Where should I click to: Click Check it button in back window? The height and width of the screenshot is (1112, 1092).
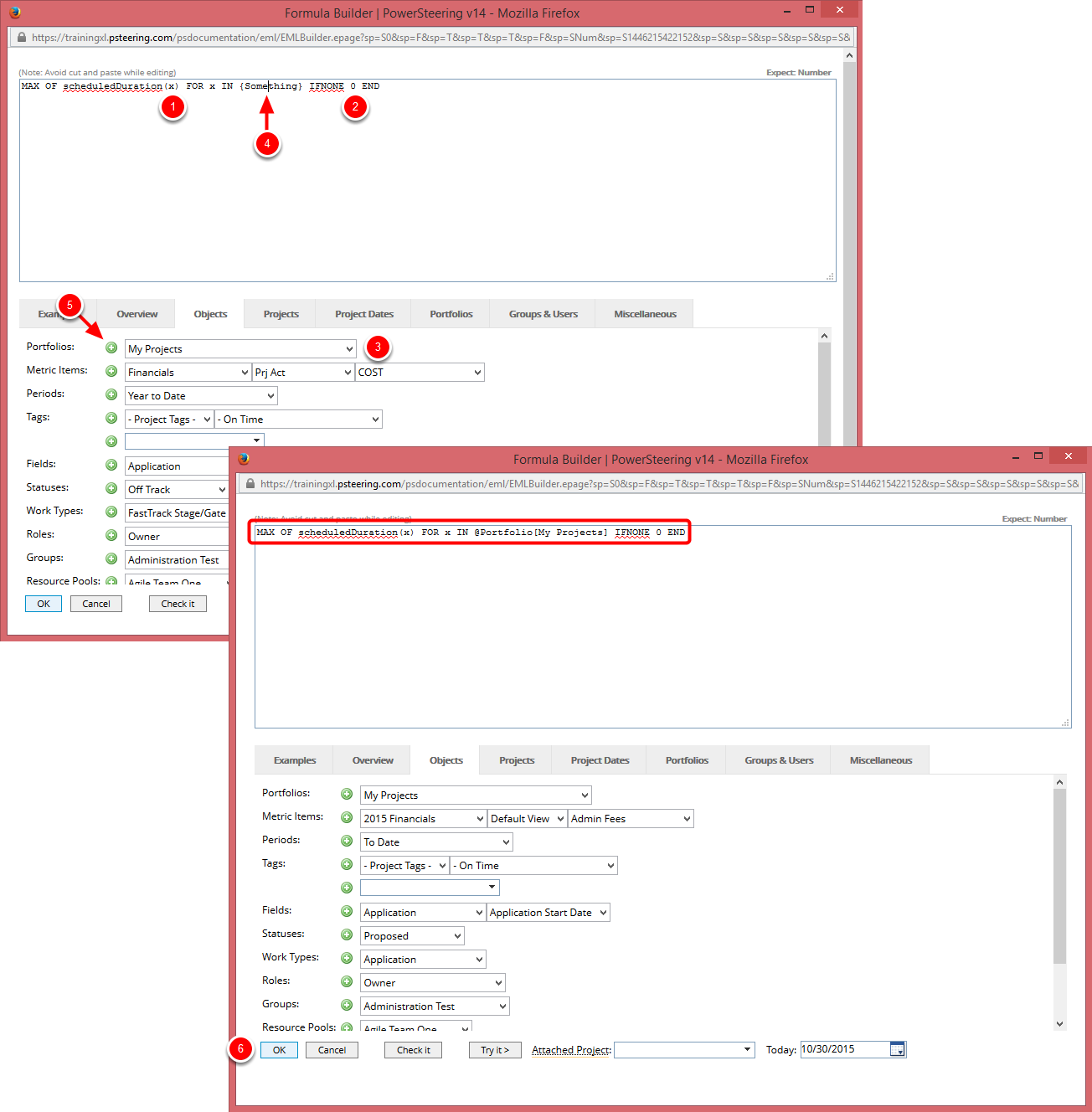pos(178,604)
